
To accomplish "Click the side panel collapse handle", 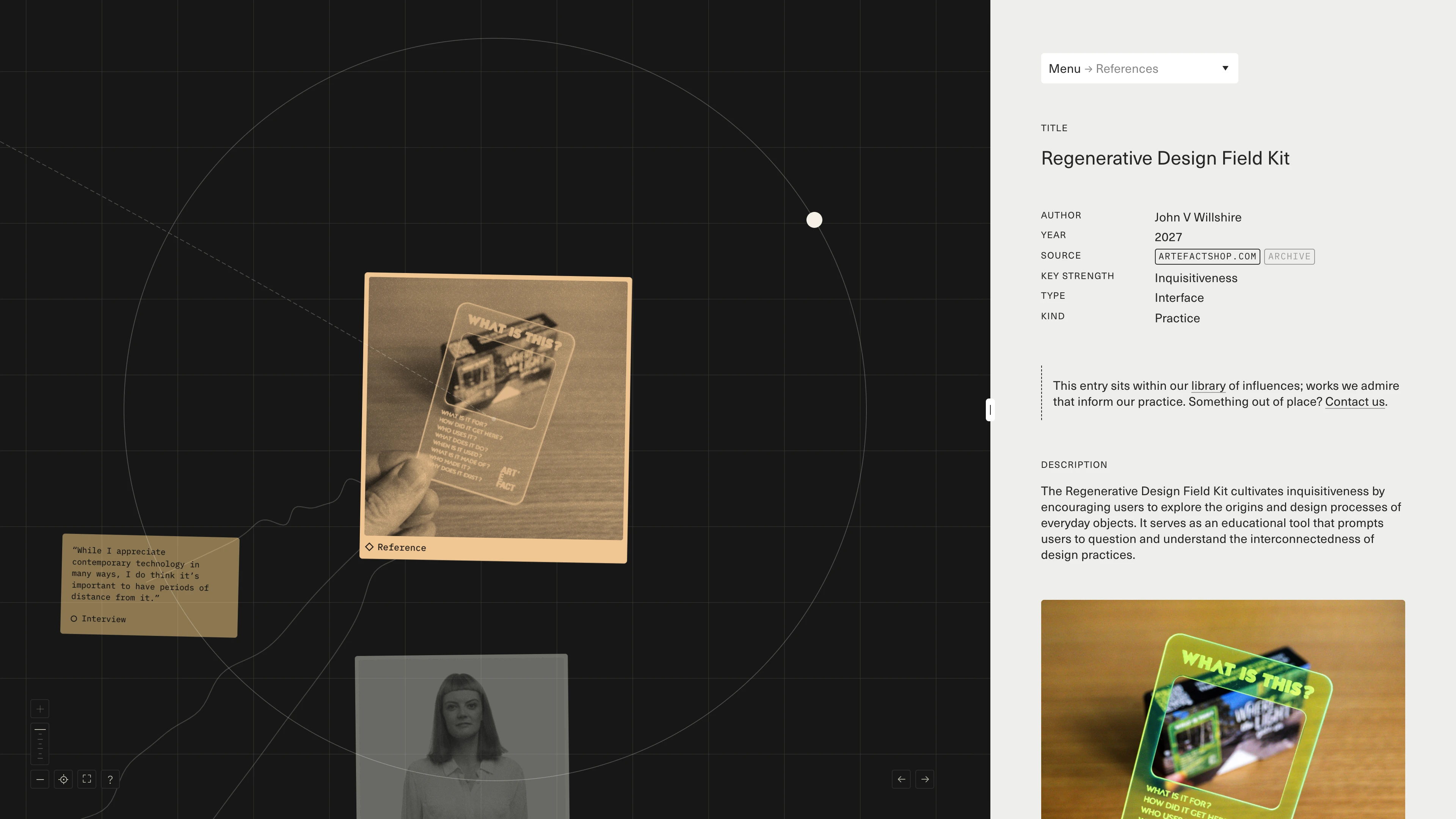I will coord(990,410).
